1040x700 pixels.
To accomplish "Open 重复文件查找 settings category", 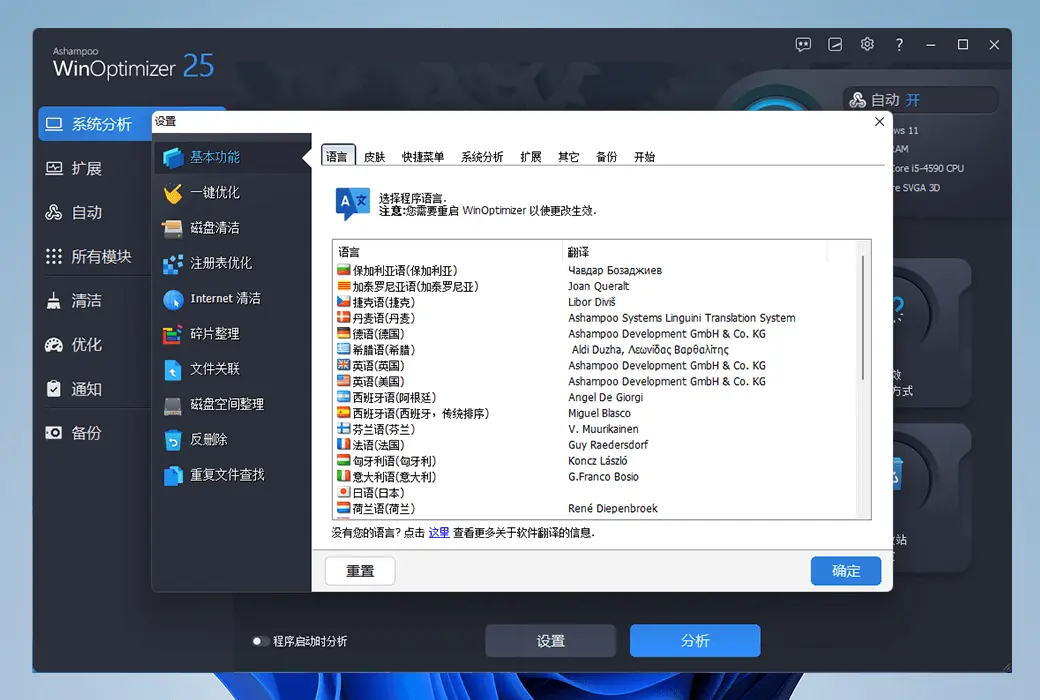I will [231, 475].
